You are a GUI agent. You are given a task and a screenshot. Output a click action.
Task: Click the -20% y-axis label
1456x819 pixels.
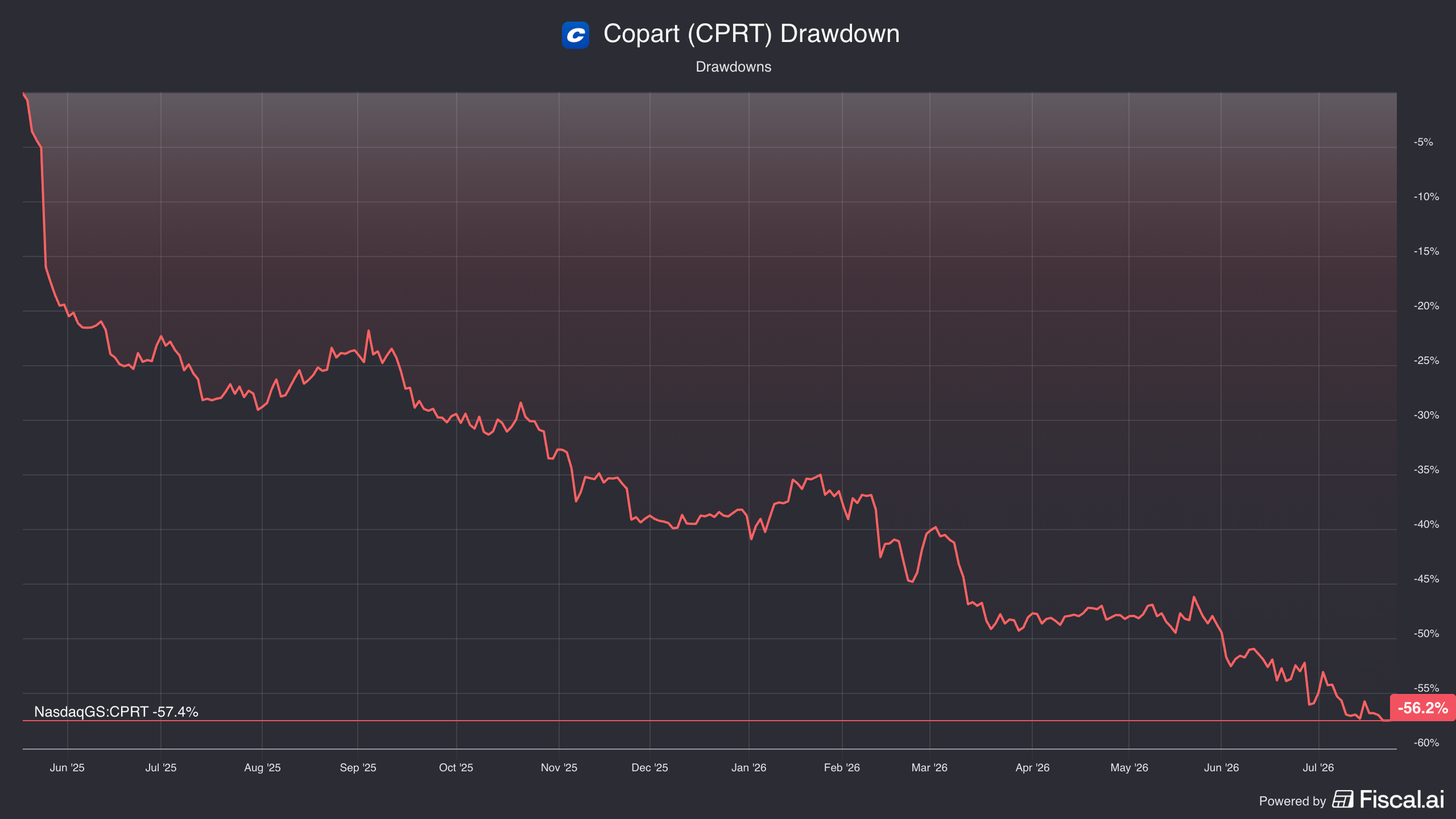pos(1426,306)
